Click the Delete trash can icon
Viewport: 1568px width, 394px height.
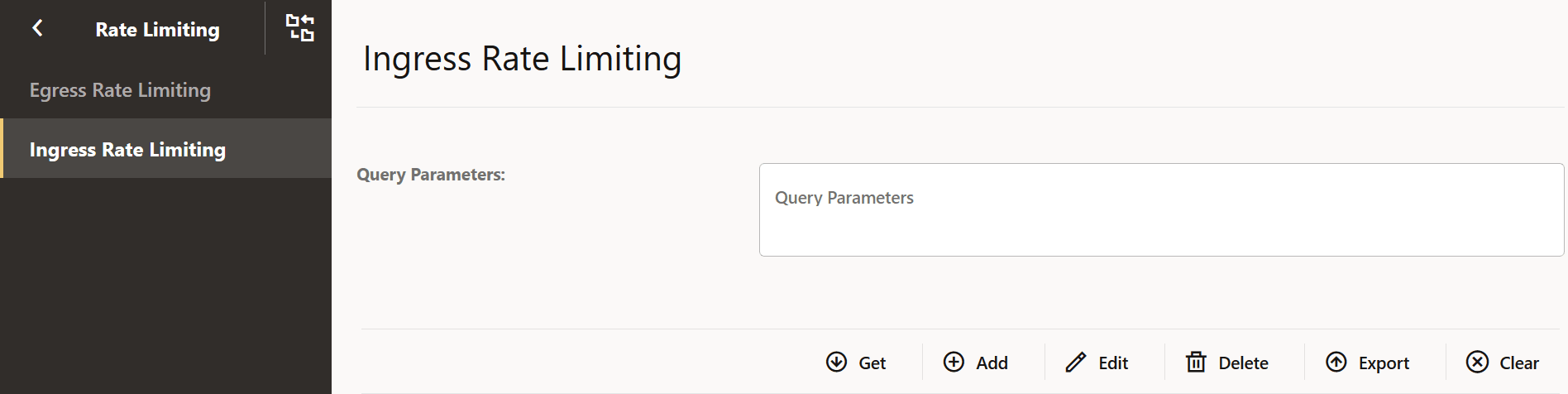(x=1196, y=362)
